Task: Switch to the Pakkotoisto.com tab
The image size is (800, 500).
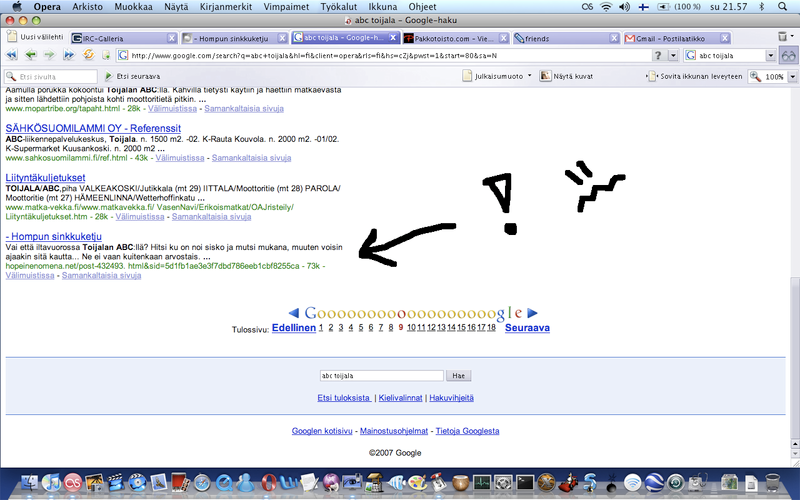Action: coord(455,38)
